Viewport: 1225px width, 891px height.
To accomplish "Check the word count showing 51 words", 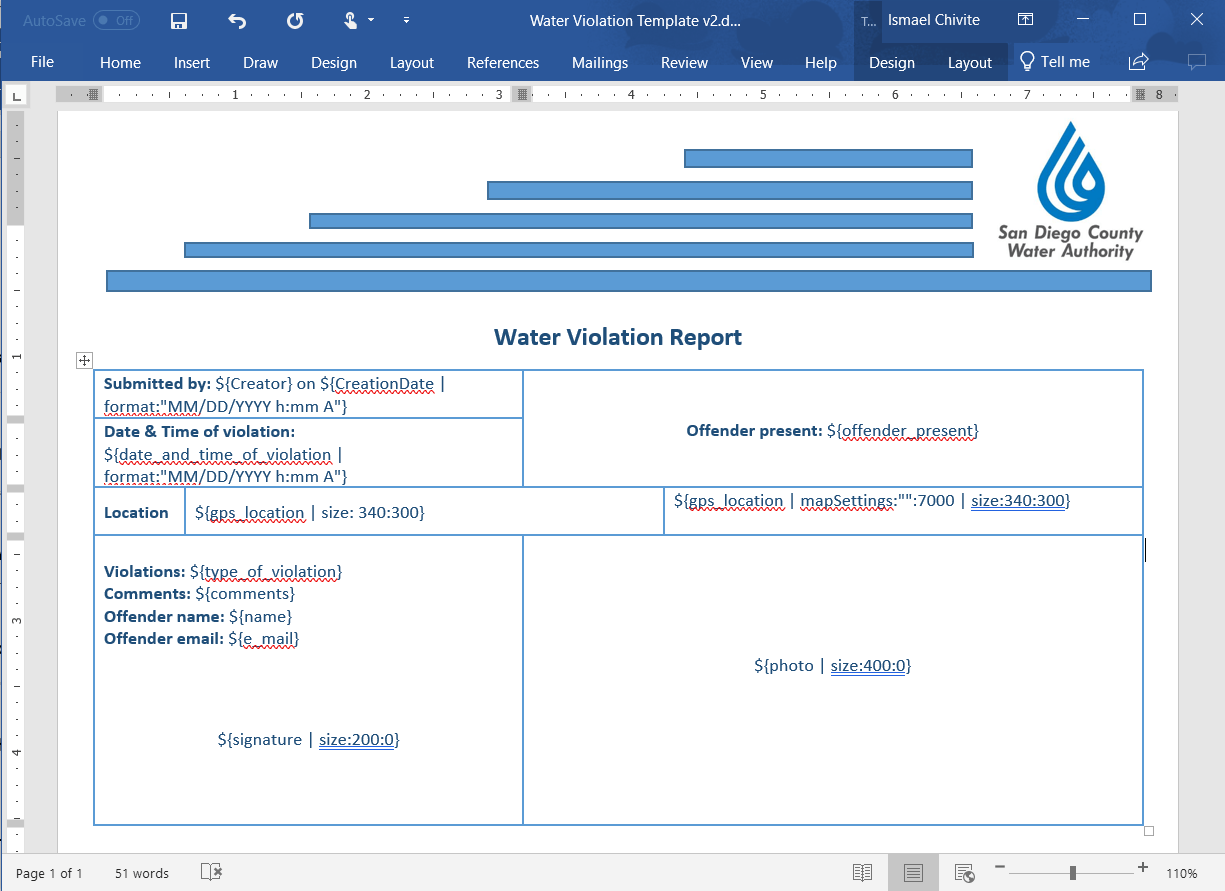I will 140,872.
